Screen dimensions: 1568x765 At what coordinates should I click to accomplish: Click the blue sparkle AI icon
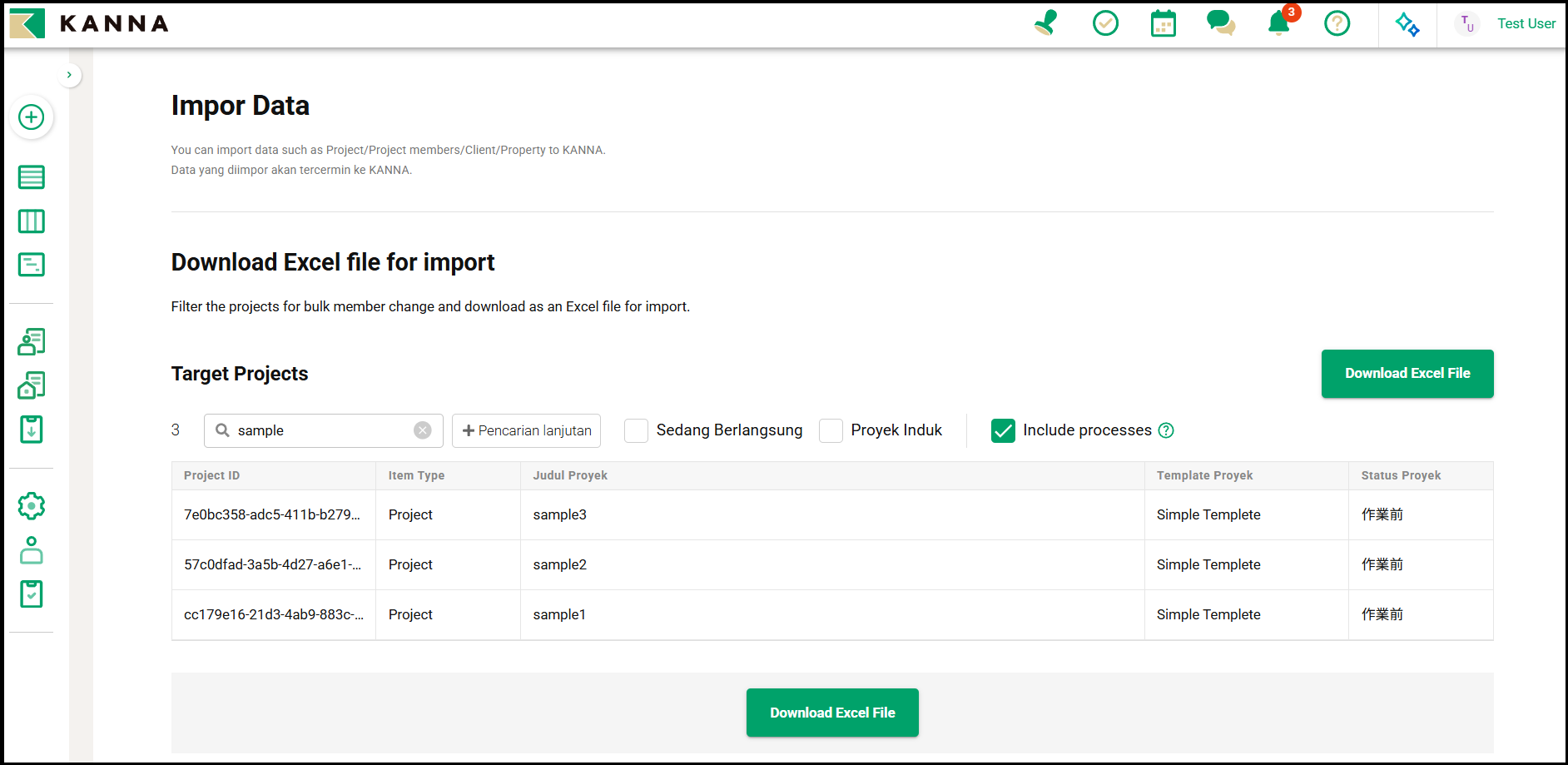coord(1407,24)
